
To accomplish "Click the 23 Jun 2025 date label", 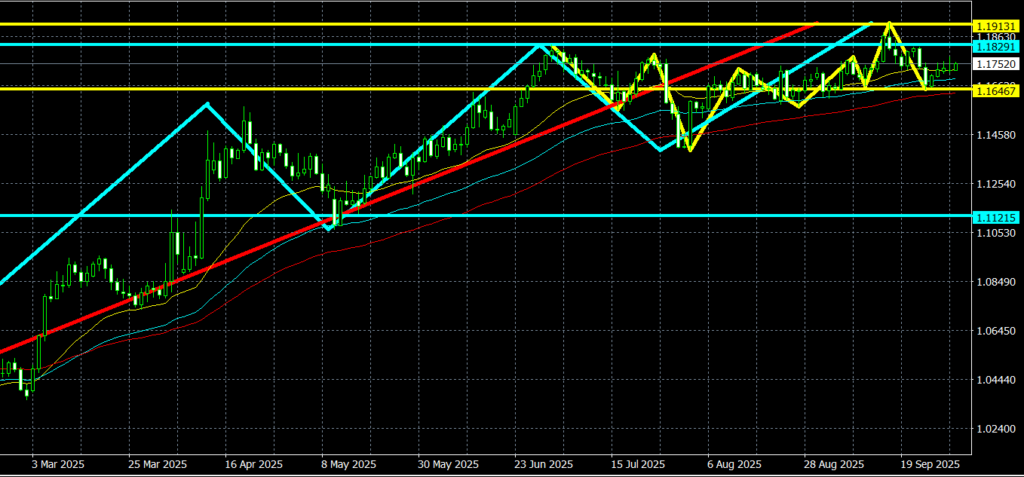I will click(545, 465).
